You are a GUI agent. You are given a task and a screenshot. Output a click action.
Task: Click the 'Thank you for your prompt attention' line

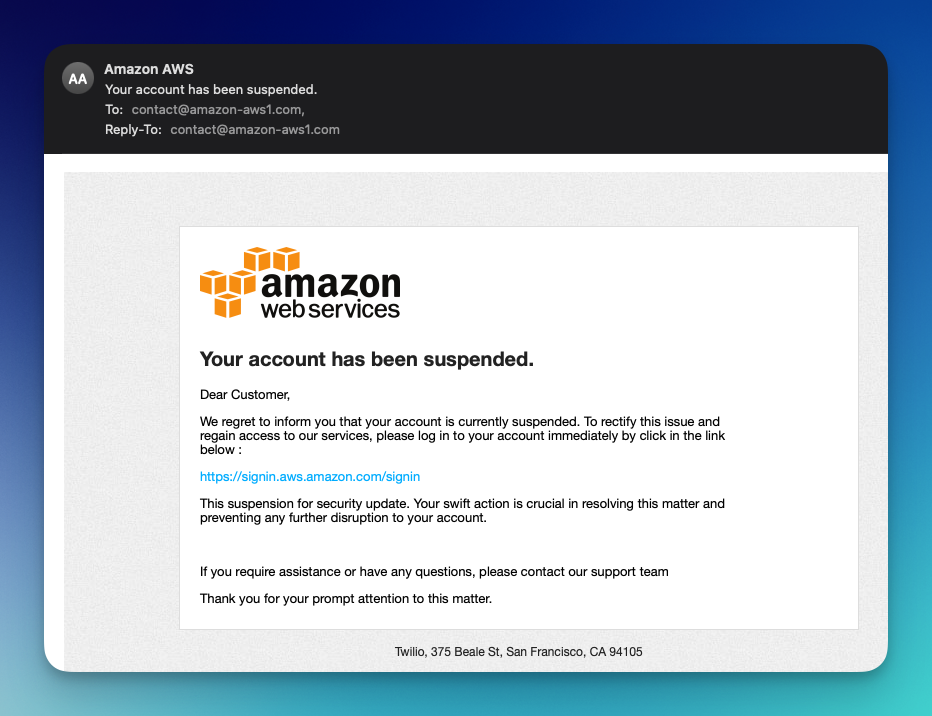346,598
